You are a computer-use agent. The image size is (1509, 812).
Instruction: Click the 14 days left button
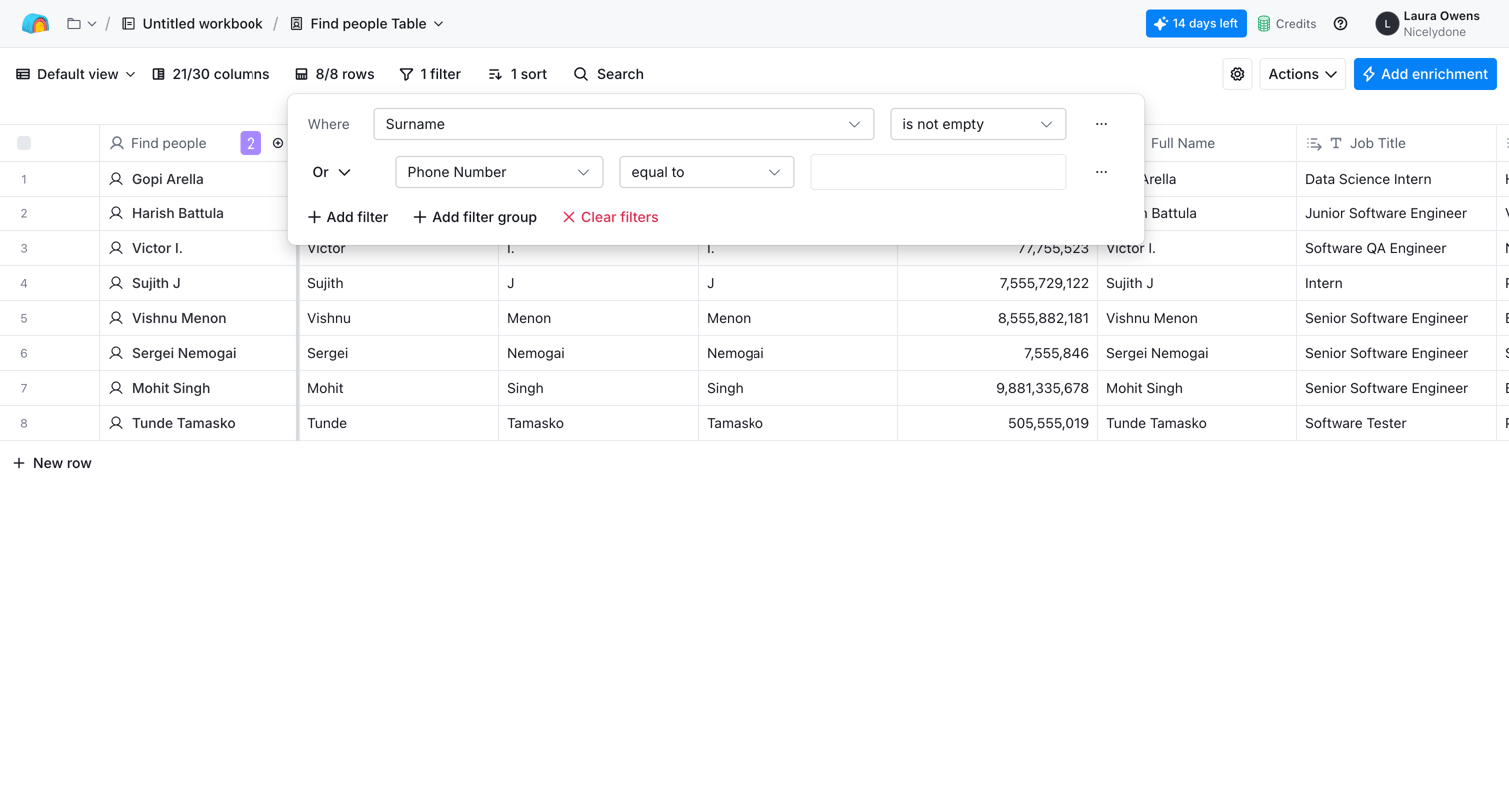click(1196, 23)
